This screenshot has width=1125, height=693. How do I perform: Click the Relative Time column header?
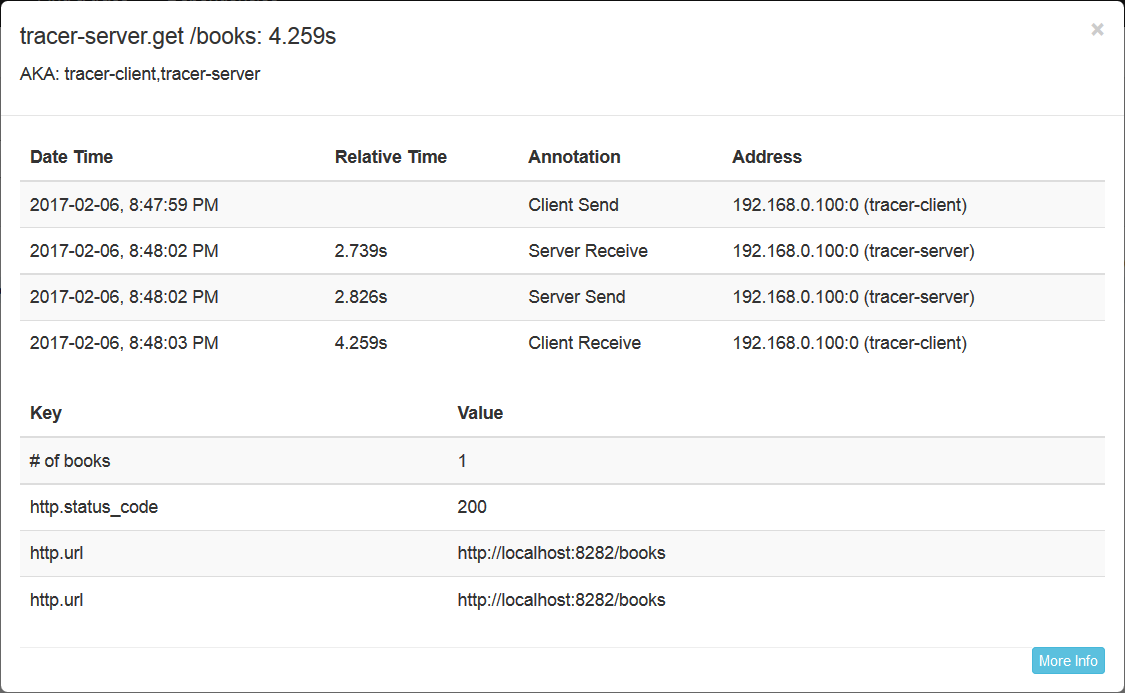point(391,157)
